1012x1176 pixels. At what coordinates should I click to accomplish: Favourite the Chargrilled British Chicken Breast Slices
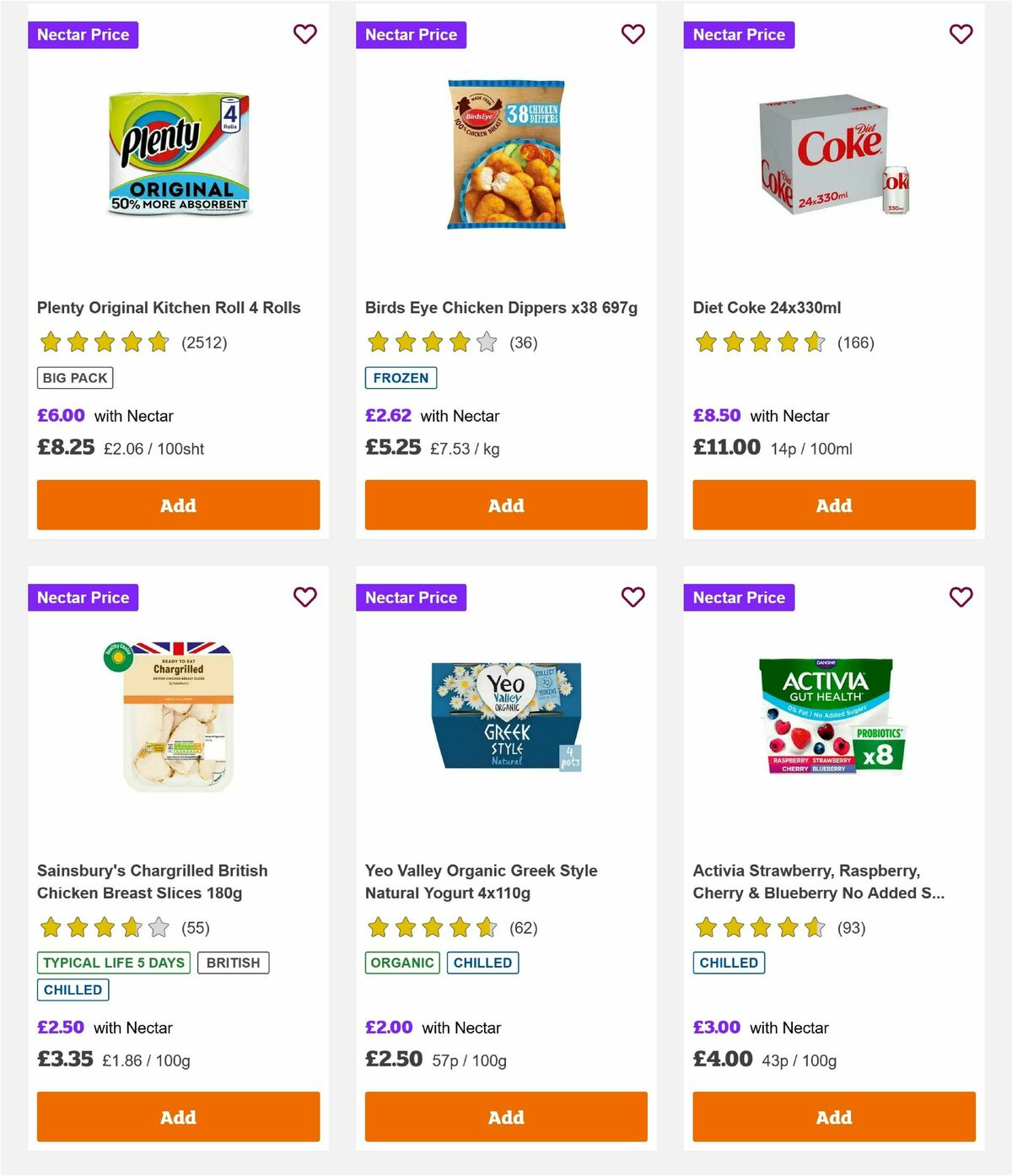click(x=305, y=597)
